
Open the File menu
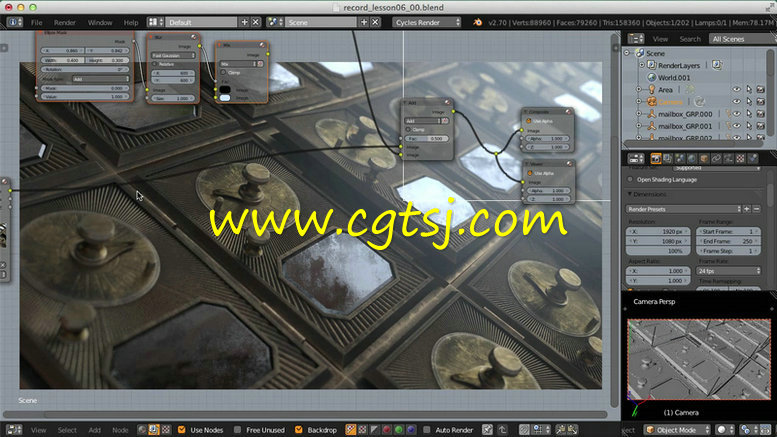pyautogui.click(x=37, y=23)
